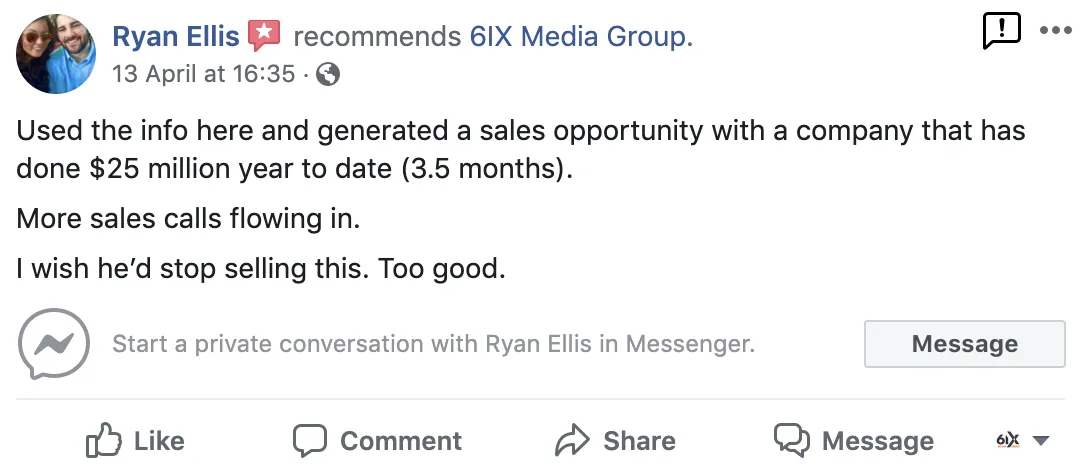Click the Comment speech bubble icon

tap(310, 441)
